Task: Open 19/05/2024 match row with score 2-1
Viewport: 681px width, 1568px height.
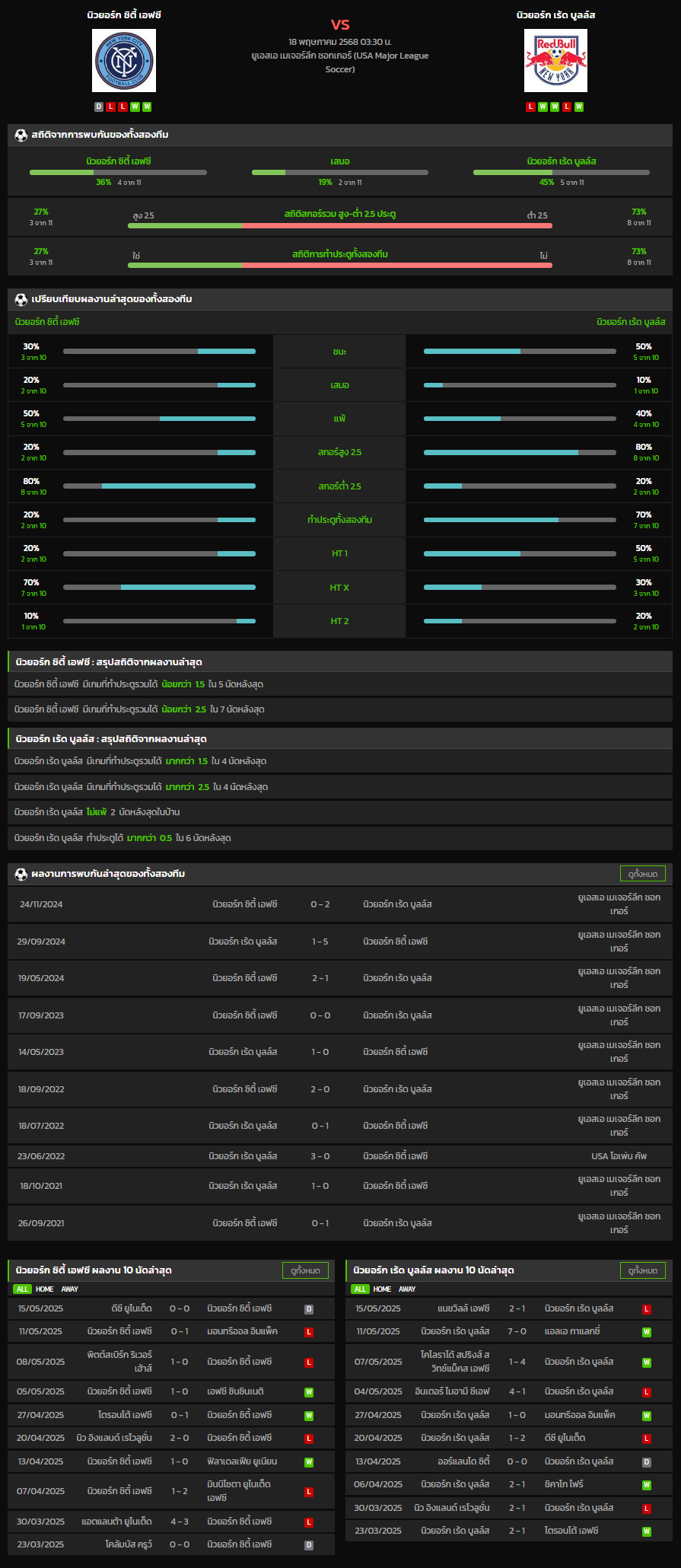Action: click(340, 978)
